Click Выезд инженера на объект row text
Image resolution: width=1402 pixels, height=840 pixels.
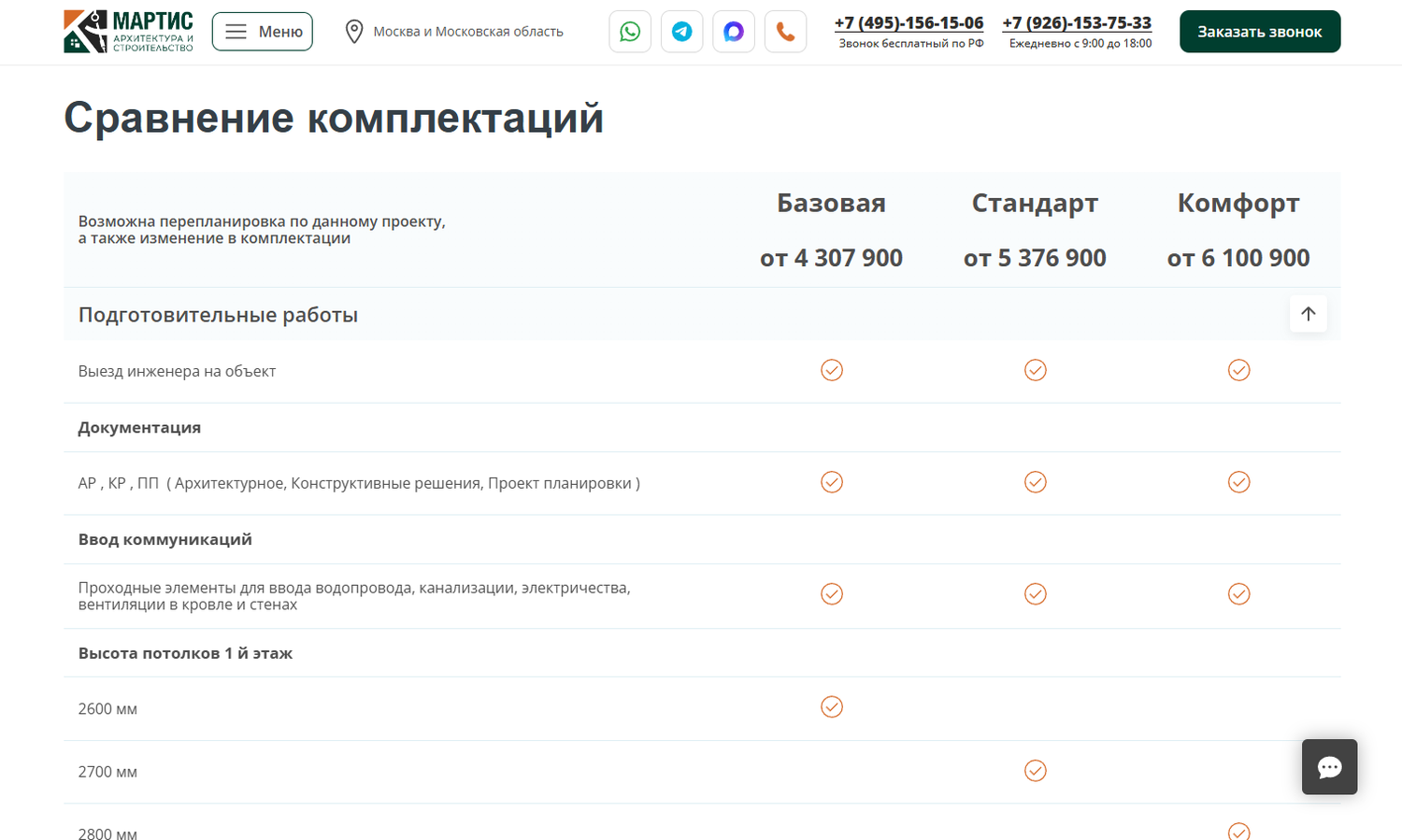177,372
